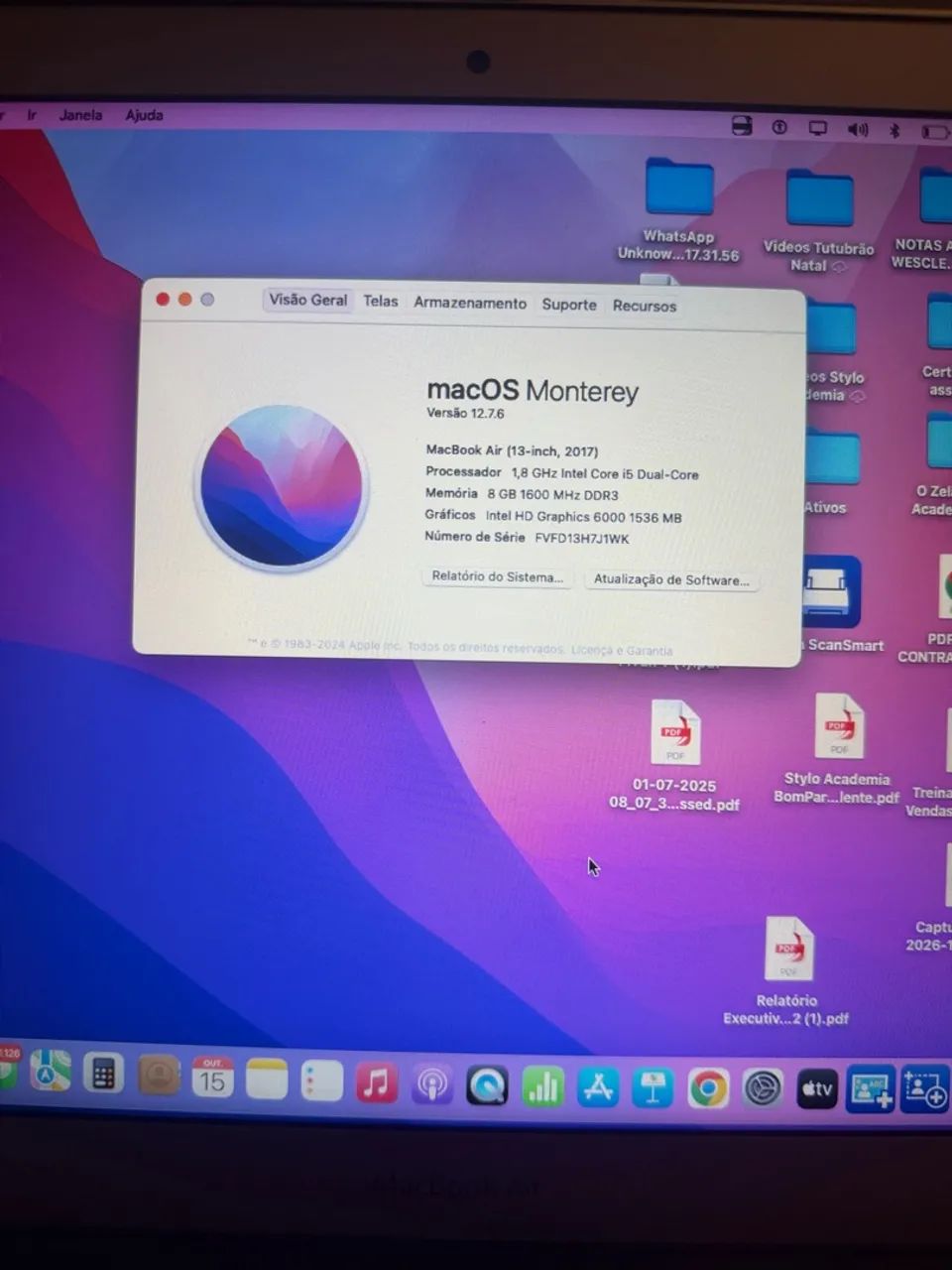Click the volume icon in menu bar
952x1270 pixels.
[x=858, y=129]
